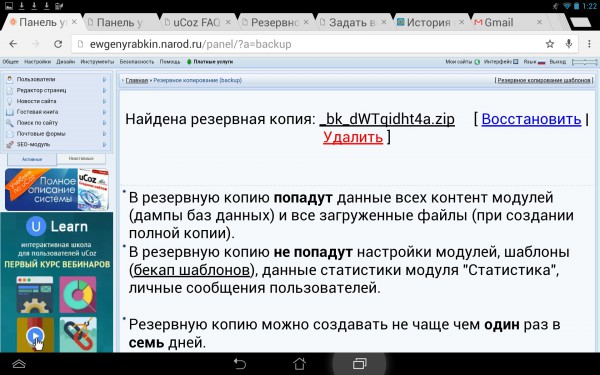Close the uCoz FAQ tab

(228, 22)
